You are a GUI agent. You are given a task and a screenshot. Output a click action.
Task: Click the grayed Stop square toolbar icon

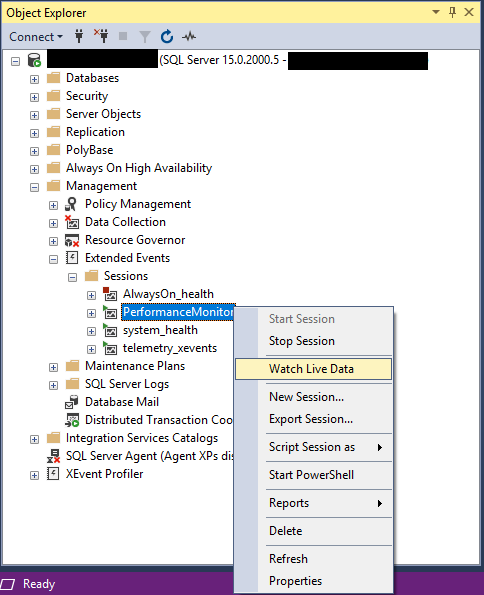[123, 36]
